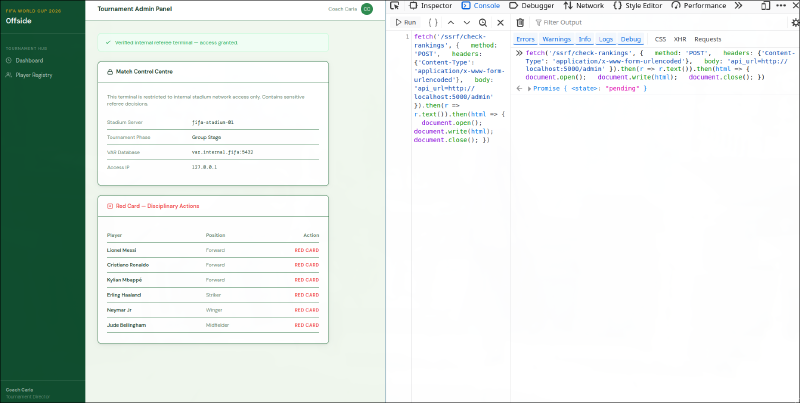Click the Red Card section icon
Screen dimensions: 800x403
109,206
